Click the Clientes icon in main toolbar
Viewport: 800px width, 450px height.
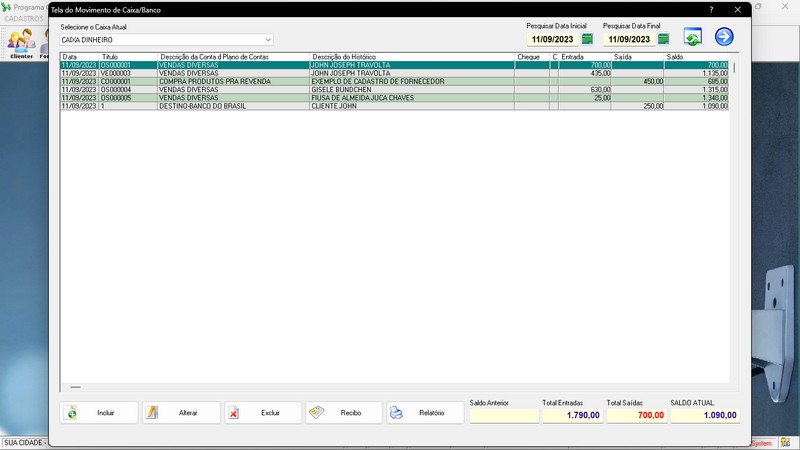pyautogui.click(x=21, y=44)
